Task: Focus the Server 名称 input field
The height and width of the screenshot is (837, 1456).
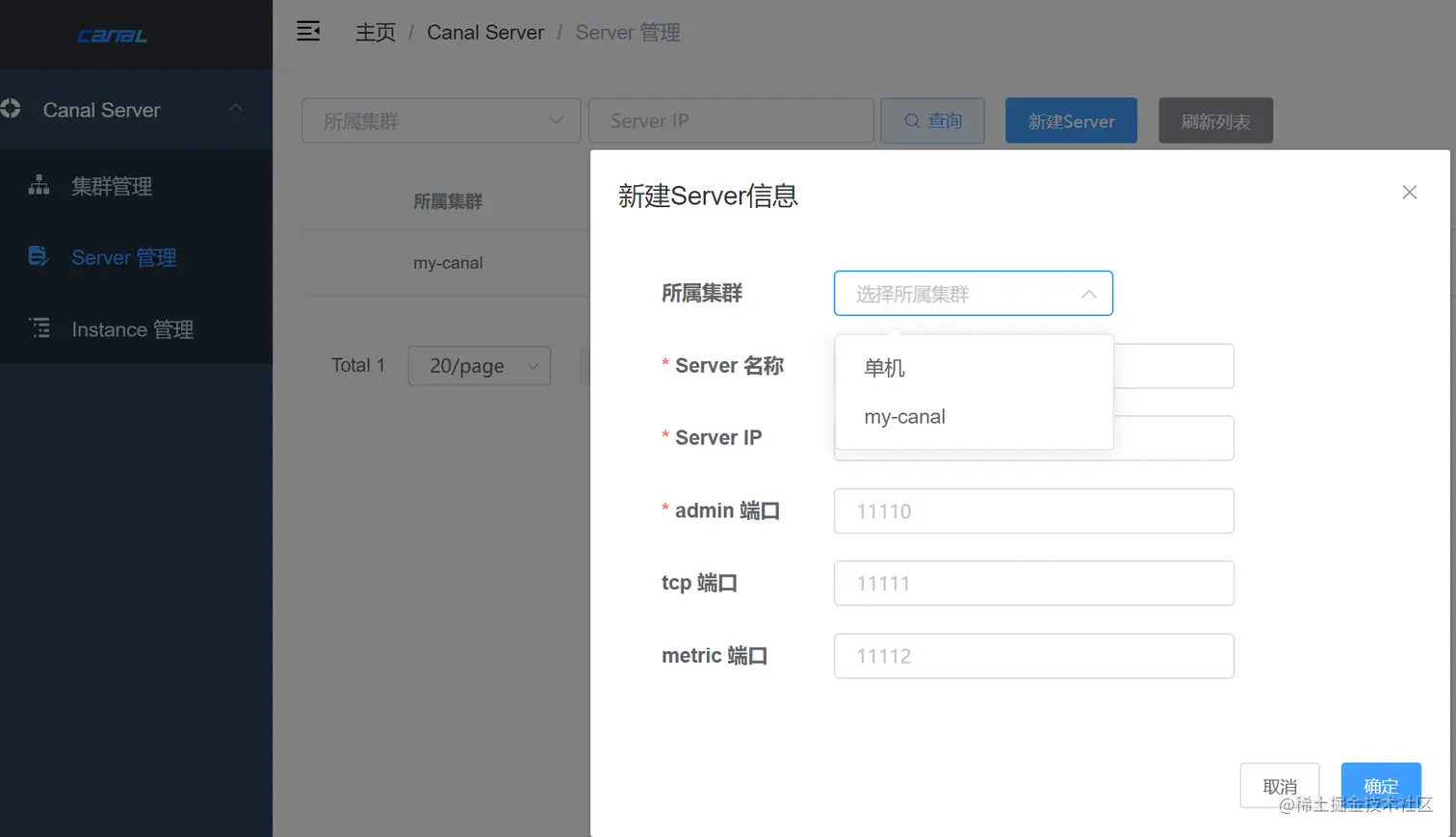Action: pyautogui.click(x=1174, y=366)
